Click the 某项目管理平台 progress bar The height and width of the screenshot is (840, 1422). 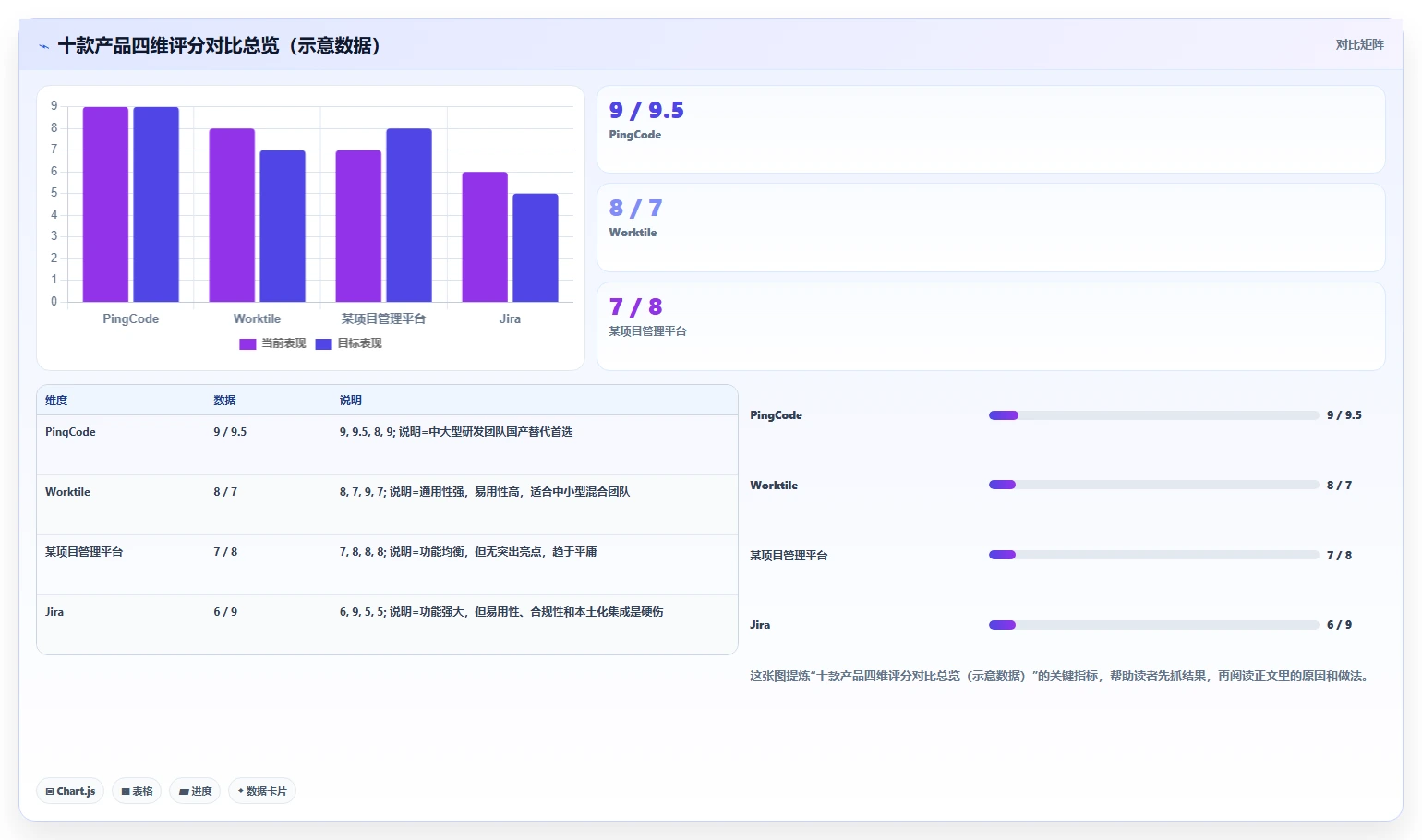tap(1153, 555)
